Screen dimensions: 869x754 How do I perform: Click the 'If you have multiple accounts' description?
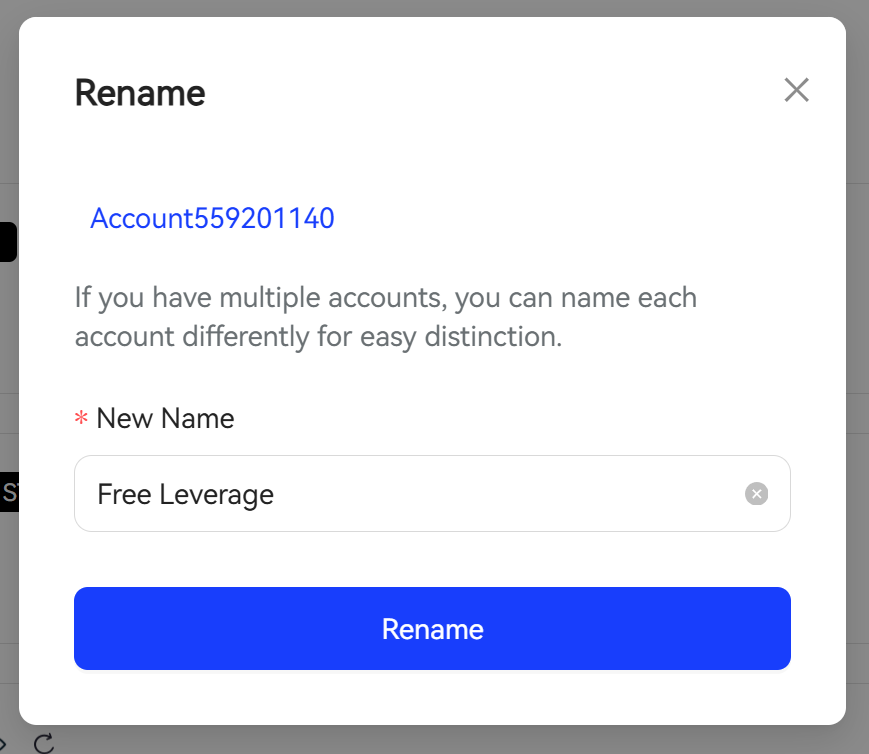pos(386,298)
